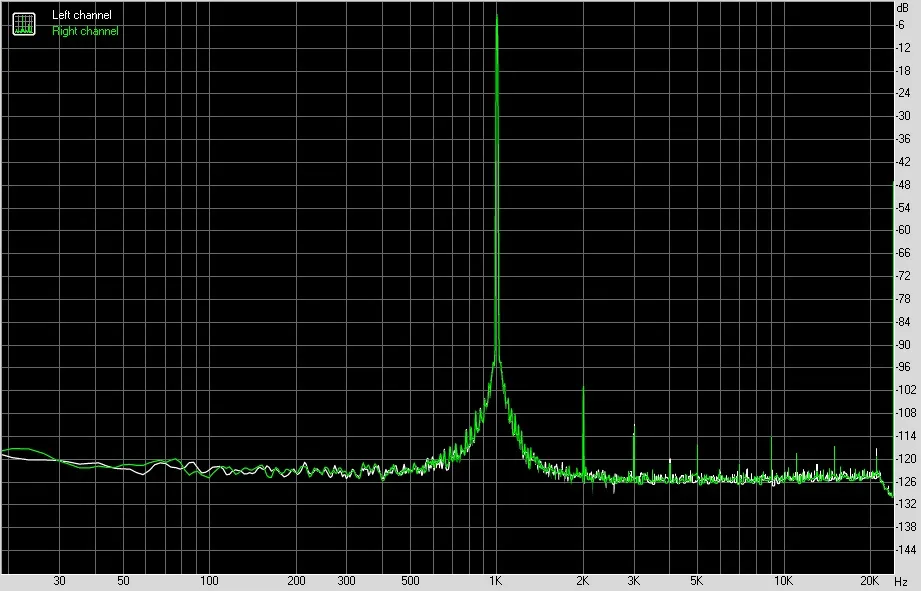Click the 10K frequency axis label
Screen dimensions: 921x591
click(x=783, y=581)
